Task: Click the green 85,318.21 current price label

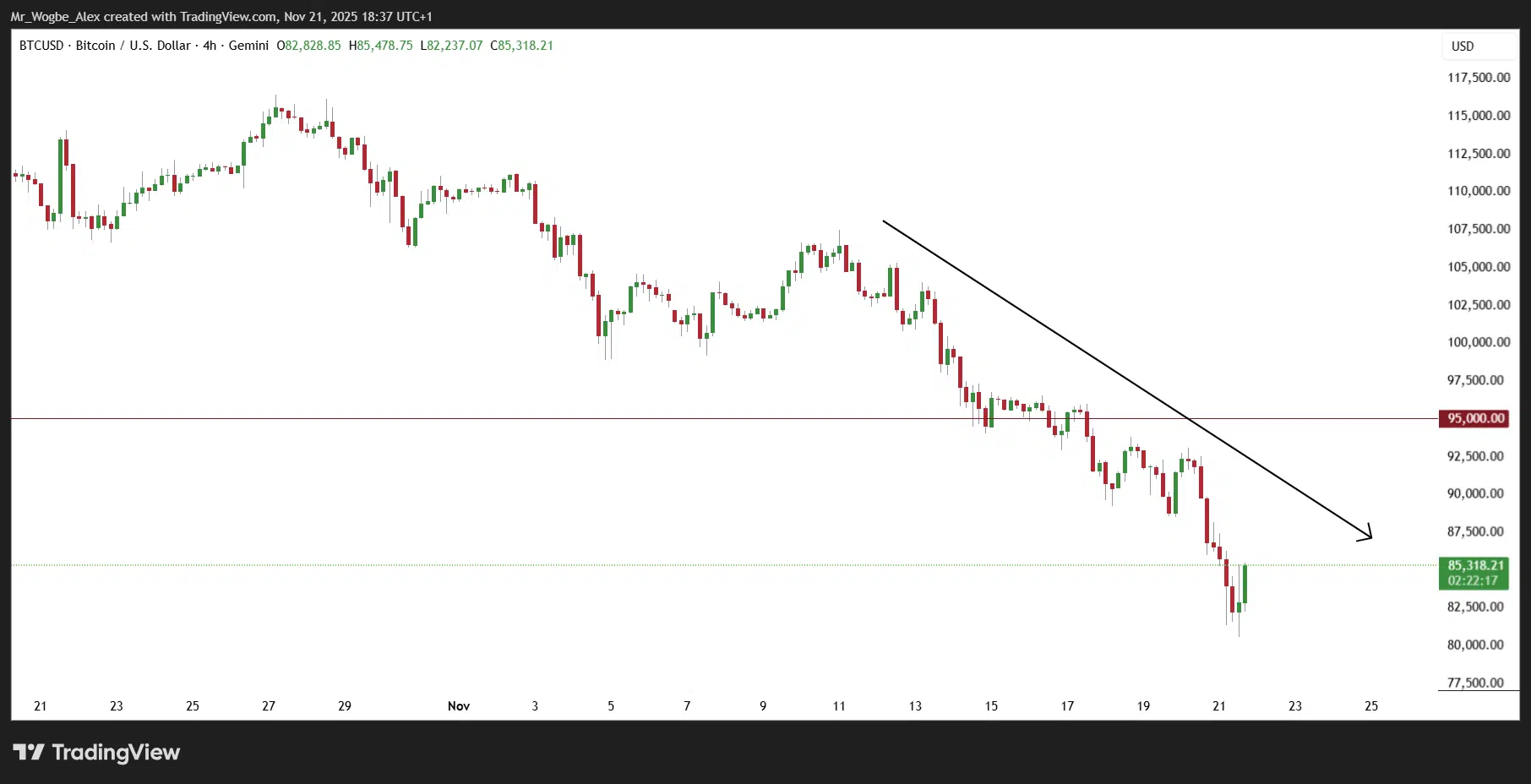Action: pyautogui.click(x=1475, y=565)
